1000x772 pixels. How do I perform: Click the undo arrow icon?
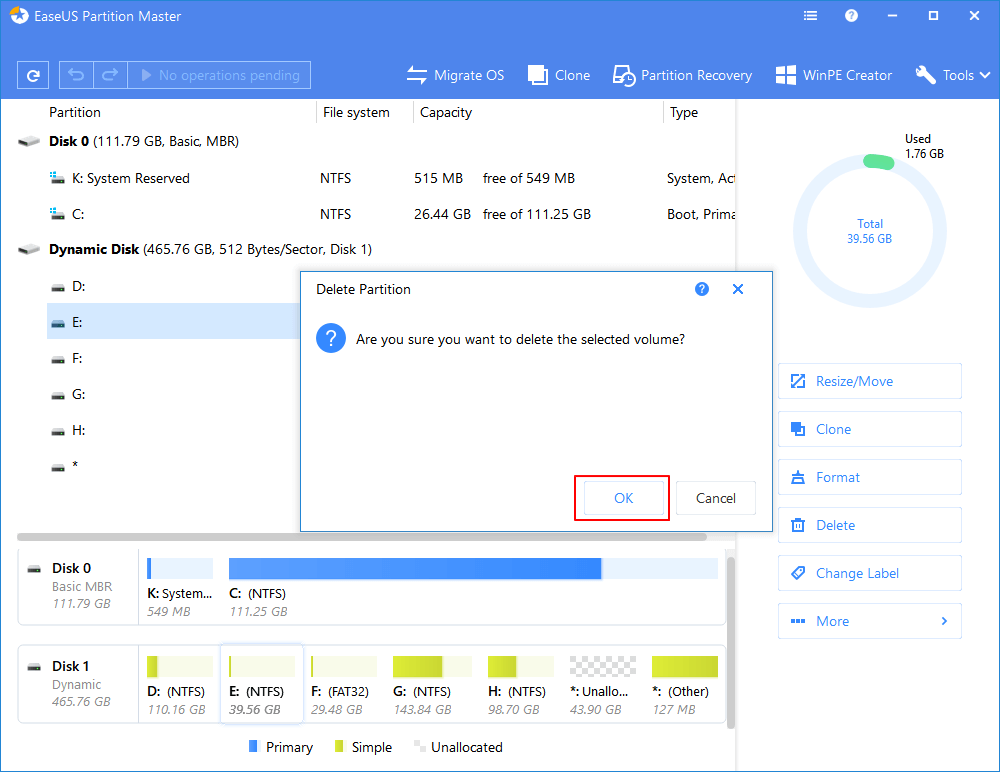(x=77, y=75)
